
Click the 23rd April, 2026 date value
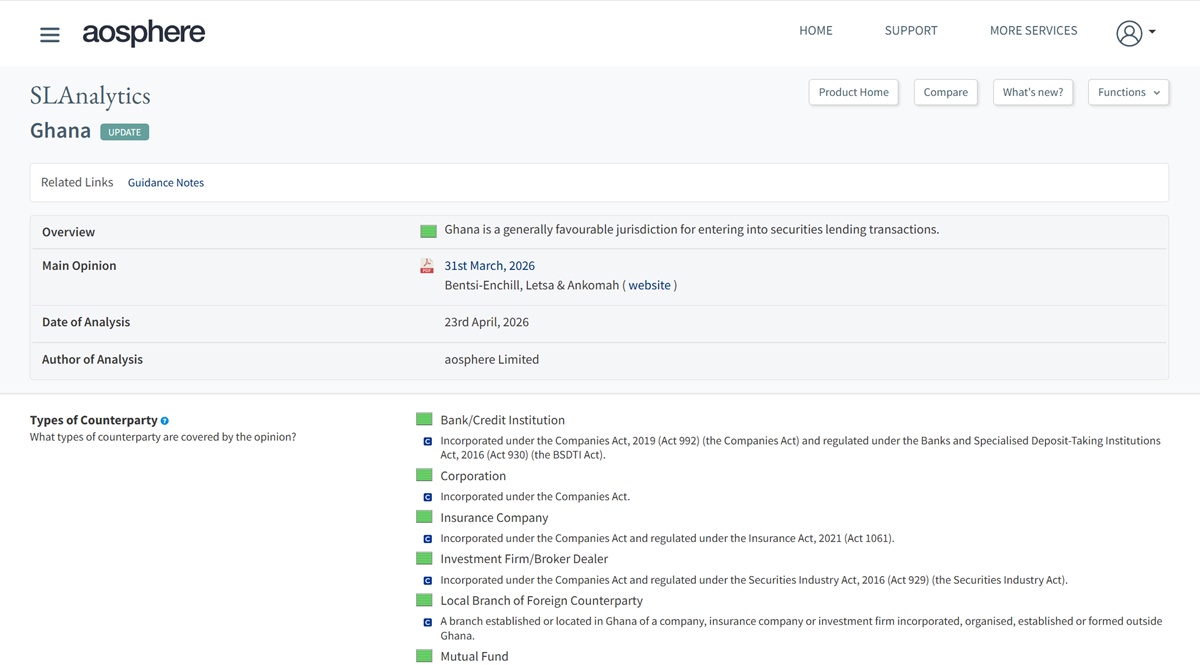[487, 322]
